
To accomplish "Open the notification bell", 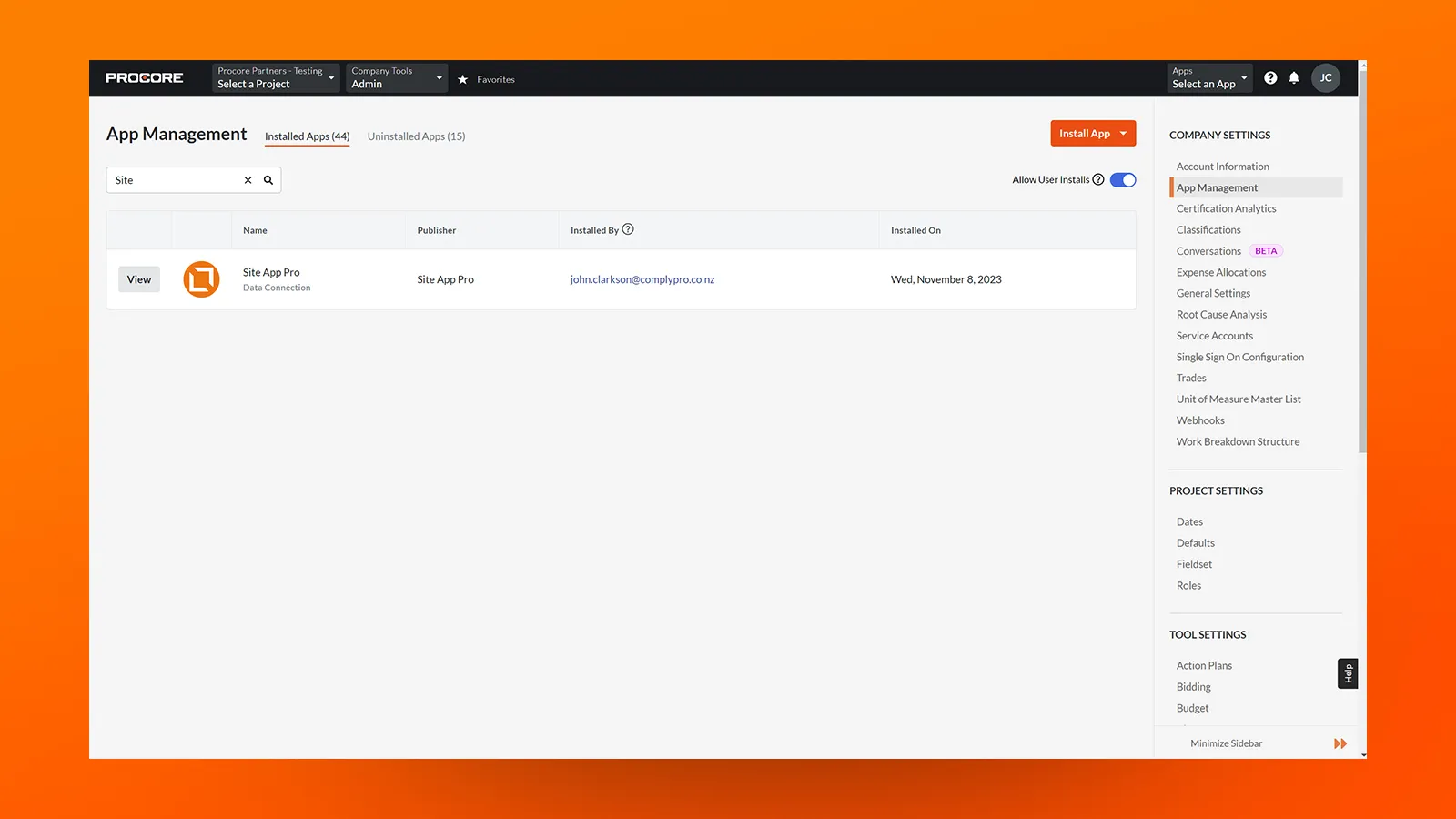I will (x=1294, y=77).
